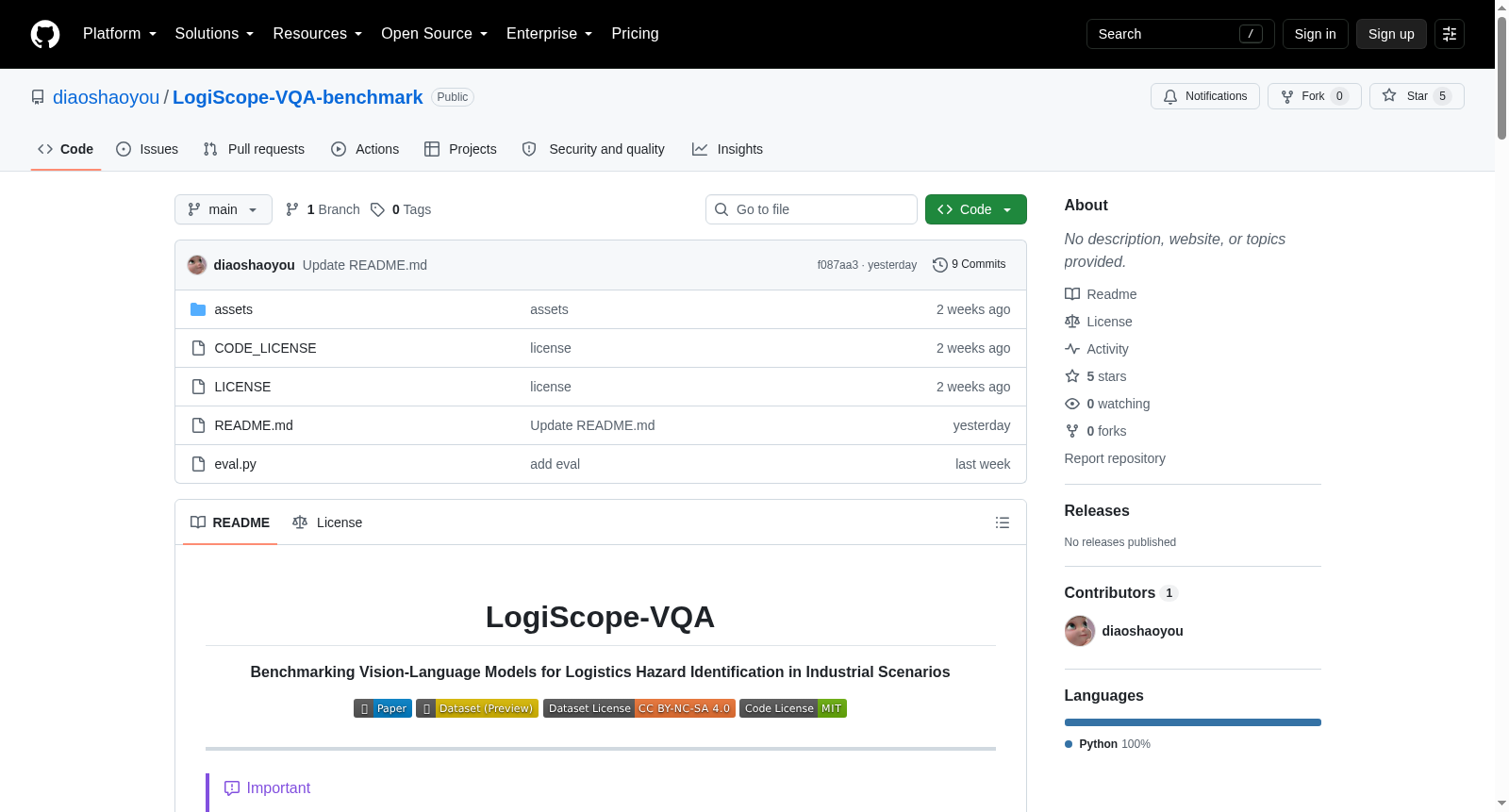Select the README tab in file viewer
The height and width of the screenshot is (812, 1509).
pyautogui.click(x=230, y=522)
